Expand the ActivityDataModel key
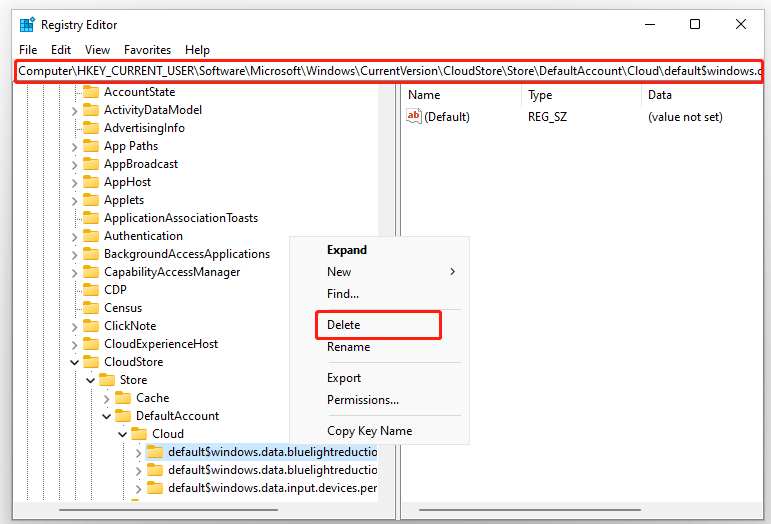This screenshot has height=524, width=771. (74, 111)
